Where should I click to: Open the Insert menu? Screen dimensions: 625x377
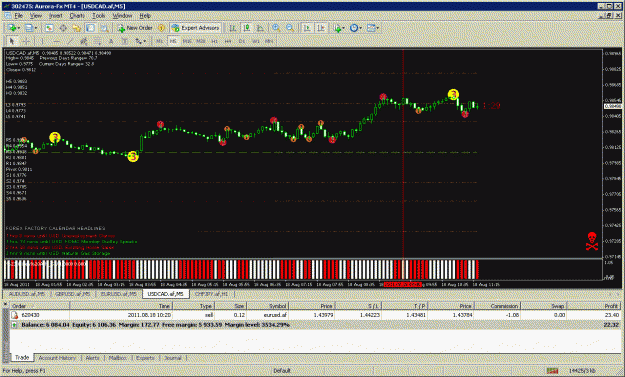pos(55,16)
